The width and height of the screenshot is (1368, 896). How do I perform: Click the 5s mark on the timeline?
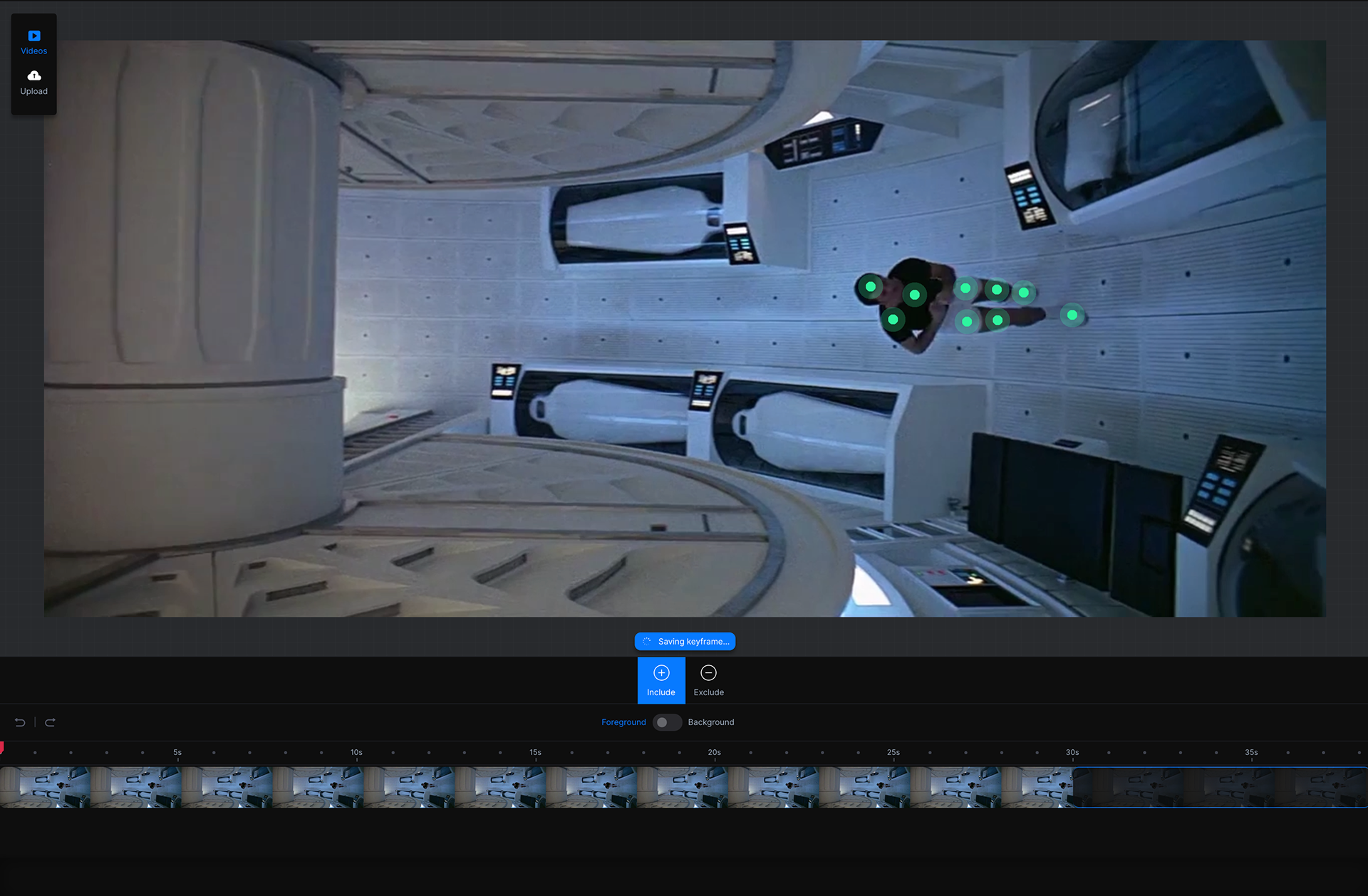coord(177,753)
